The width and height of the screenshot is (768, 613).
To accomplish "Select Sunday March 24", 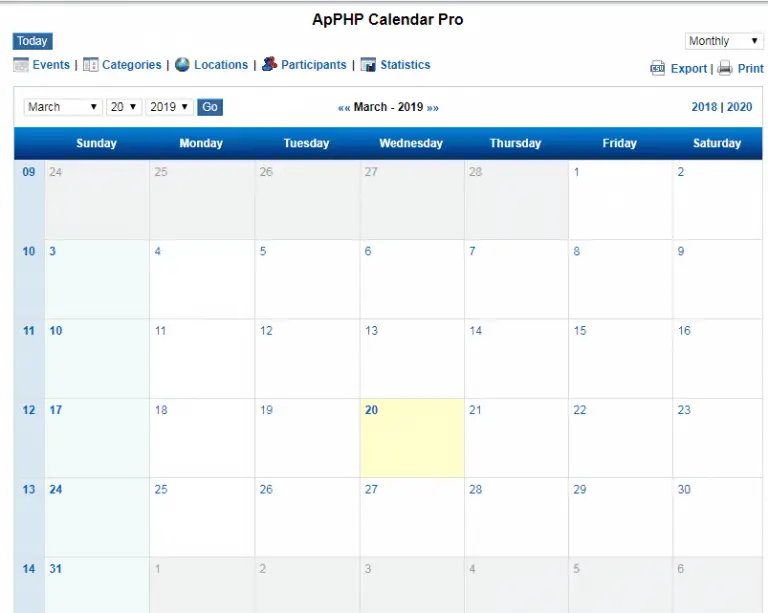I will [x=97, y=517].
